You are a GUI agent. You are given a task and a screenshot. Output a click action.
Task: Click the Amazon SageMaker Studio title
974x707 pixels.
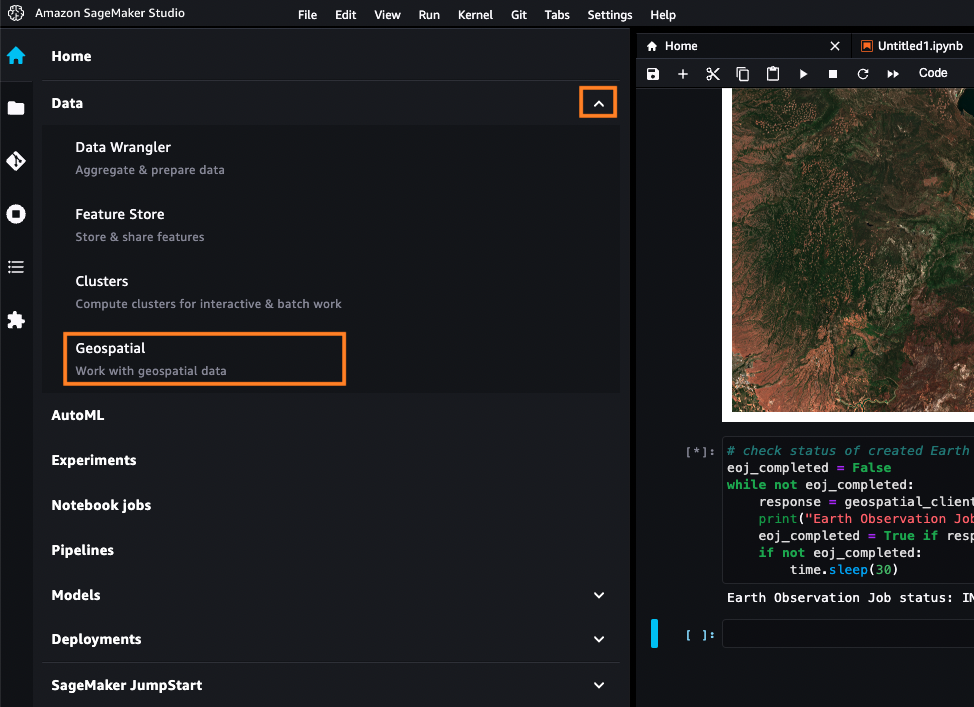[x=110, y=13]
